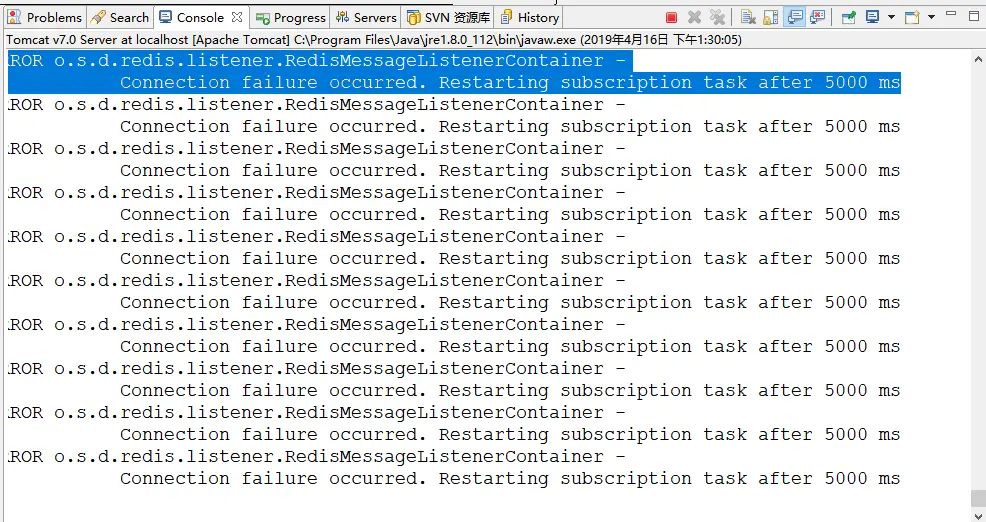Image resolution: width=986 pixels, height=522 pixels.
Task: Click the Display Selected Console monitor icon
Action: pos(872,18)
